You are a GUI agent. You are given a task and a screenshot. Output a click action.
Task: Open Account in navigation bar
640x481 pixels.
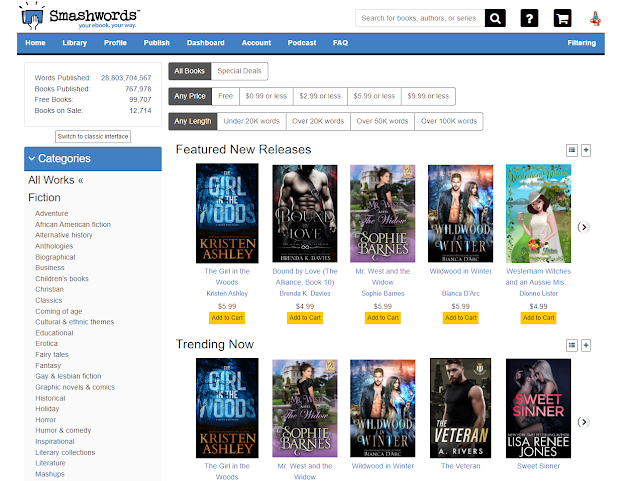[x=256, y=43]
